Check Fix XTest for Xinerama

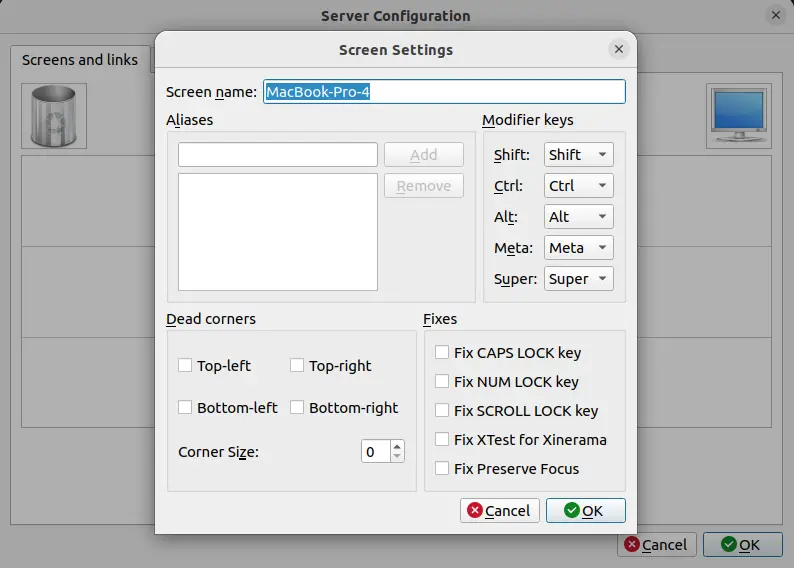(x=442, y=439)
